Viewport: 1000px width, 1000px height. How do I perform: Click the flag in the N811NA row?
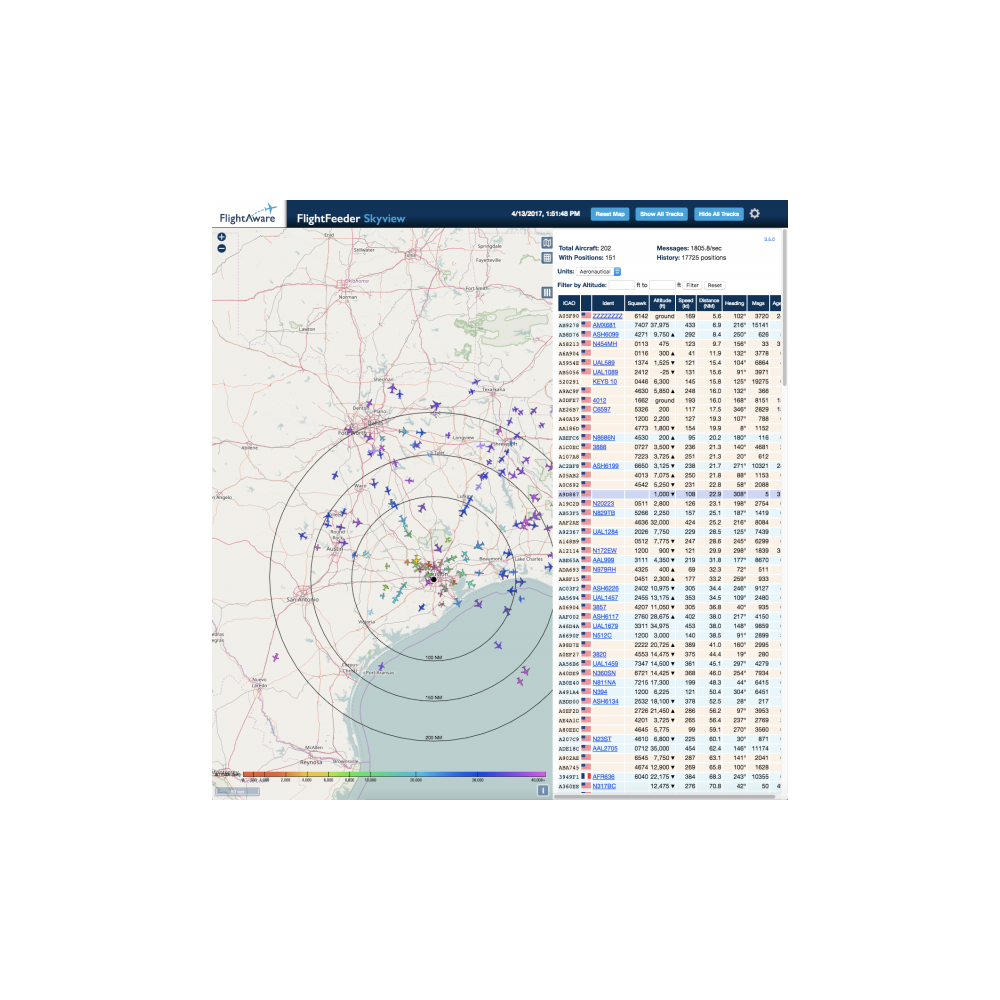click(x=585, y=682)
